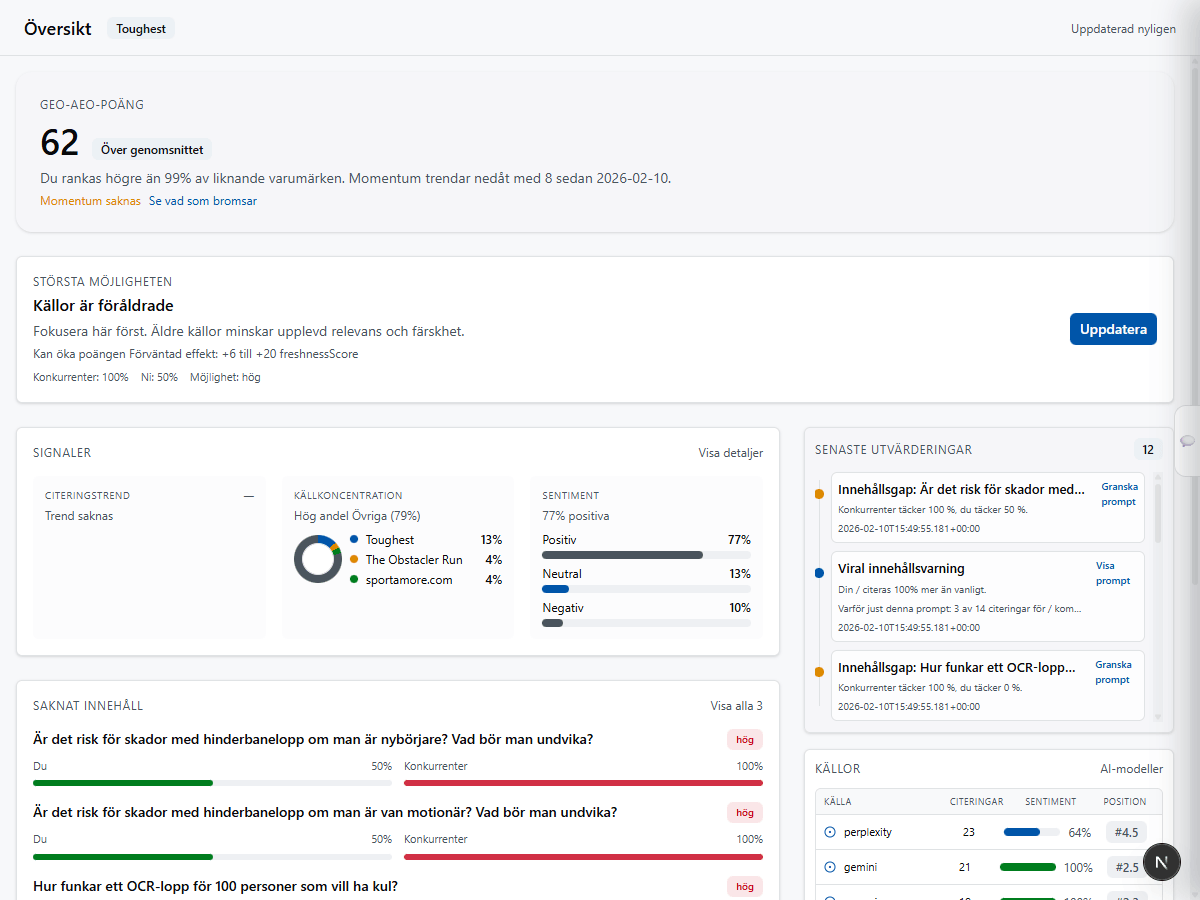Viewport: 1200px width, 900px height.
Task: Open signal details via Visa detaljer
Action: pos(730,453)
